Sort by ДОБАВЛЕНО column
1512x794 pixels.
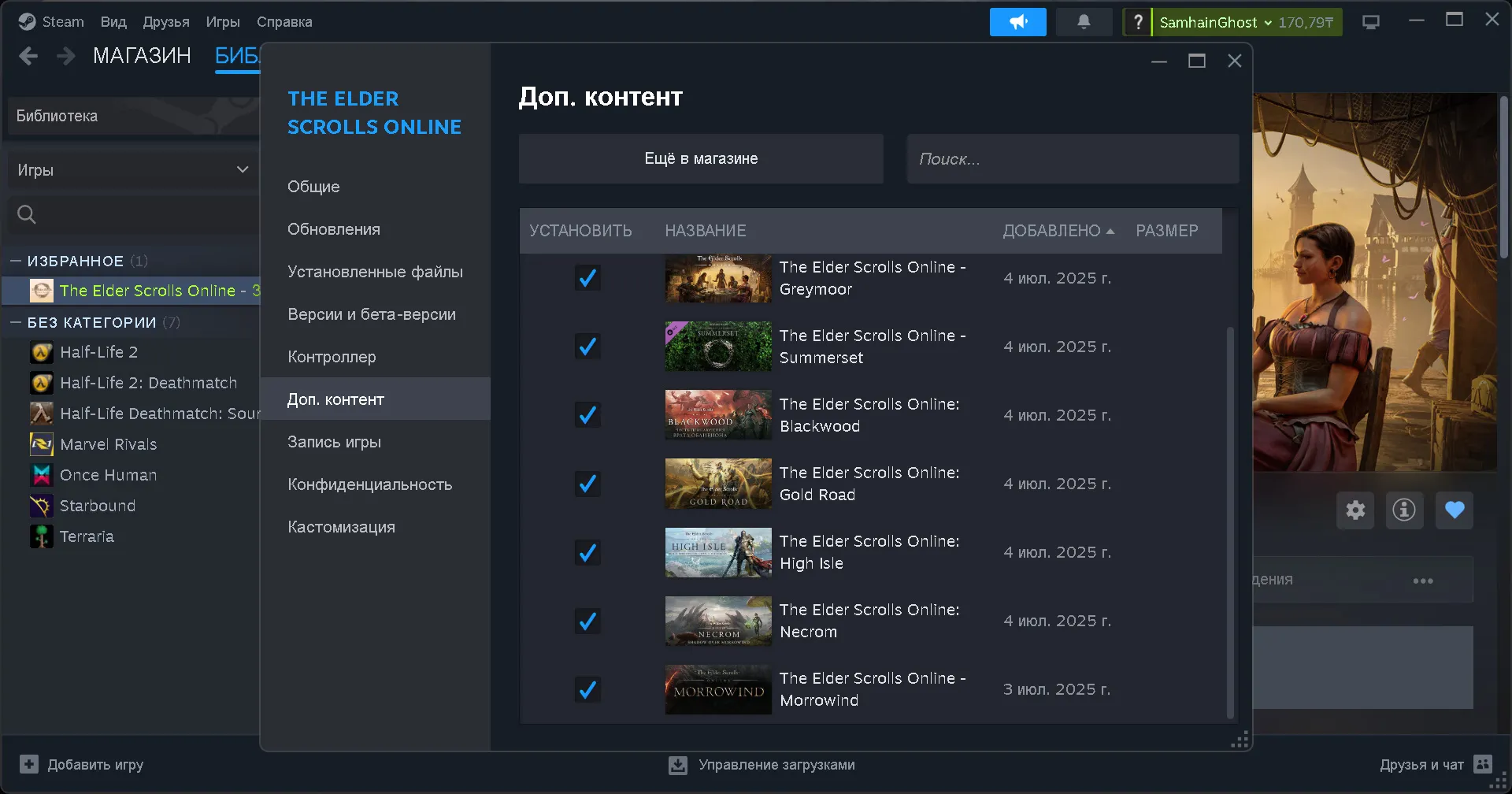point(1058,231)
